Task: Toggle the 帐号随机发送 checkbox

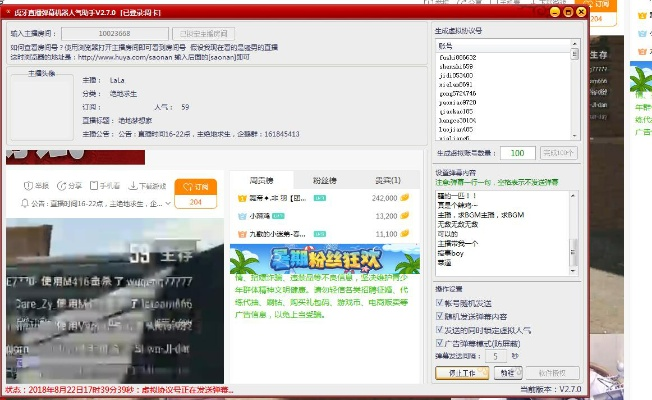Action: pyautogui.click(x=439, y=303)
